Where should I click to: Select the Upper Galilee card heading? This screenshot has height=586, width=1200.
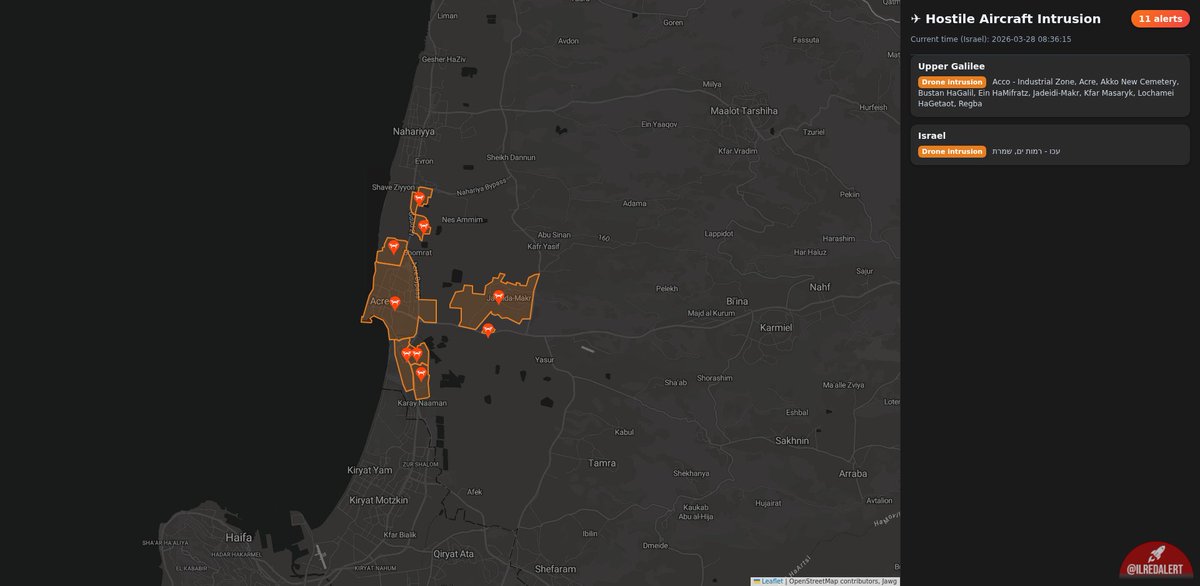951,66
